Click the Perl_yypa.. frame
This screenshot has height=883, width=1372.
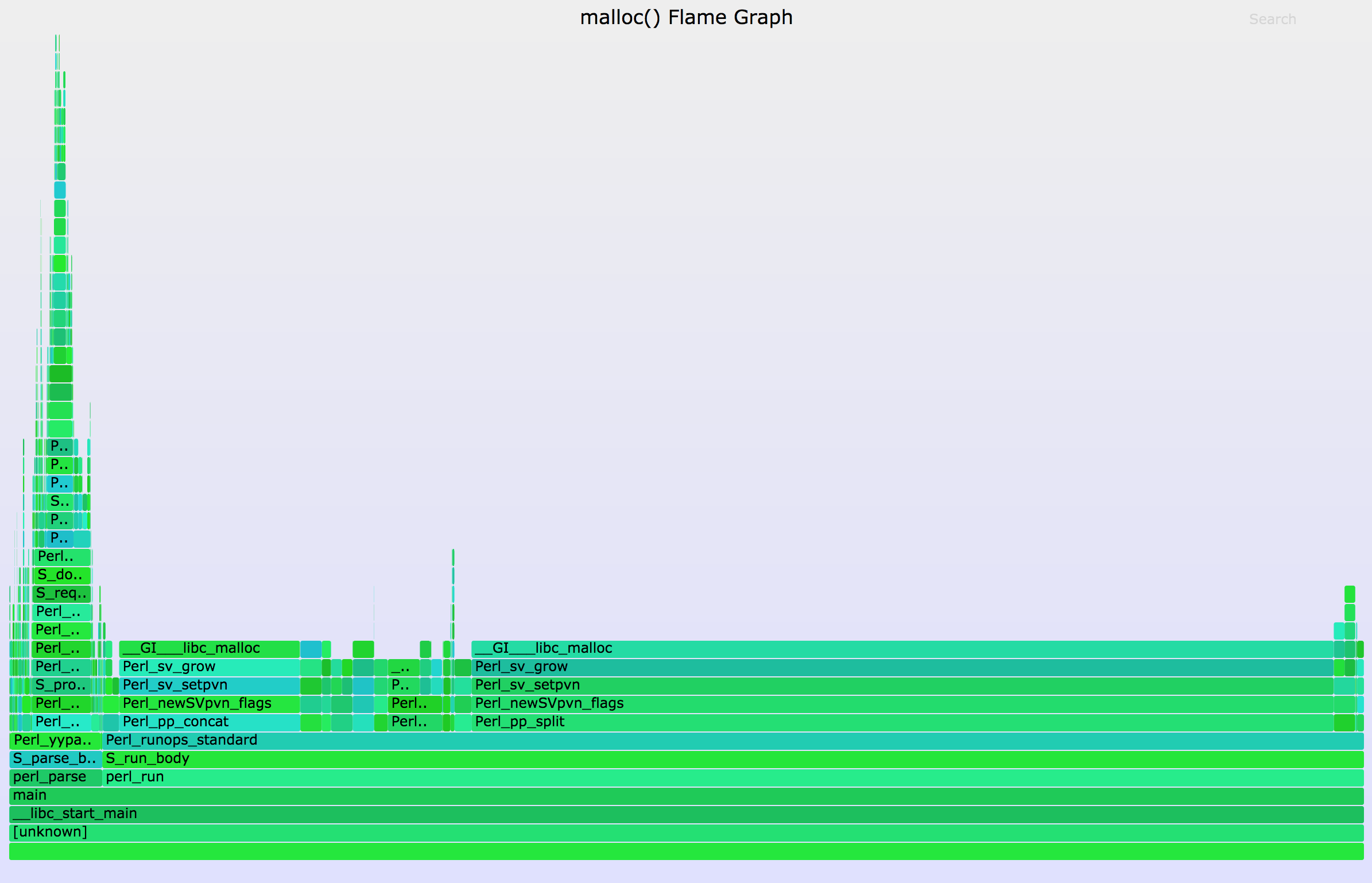pos(55,741)
